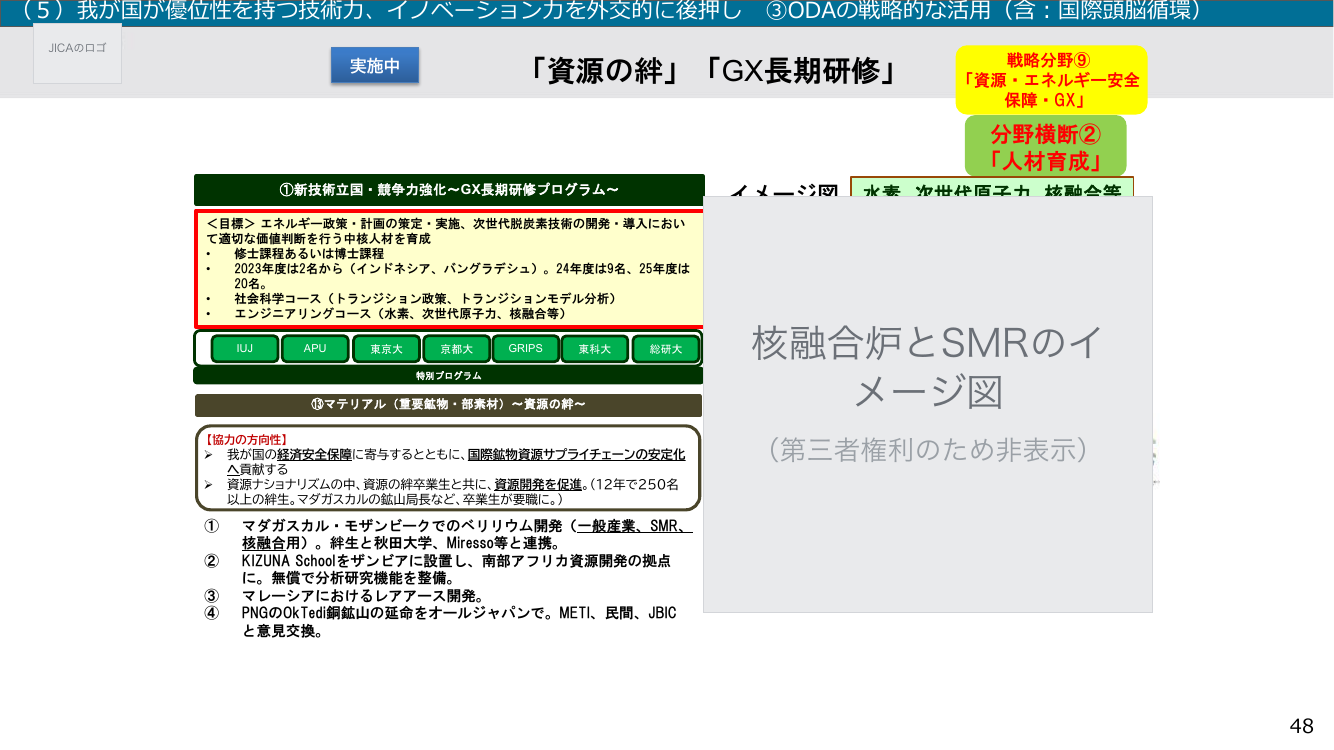Click the ①新技術立国 GX長期研修プログラム header

449,190
